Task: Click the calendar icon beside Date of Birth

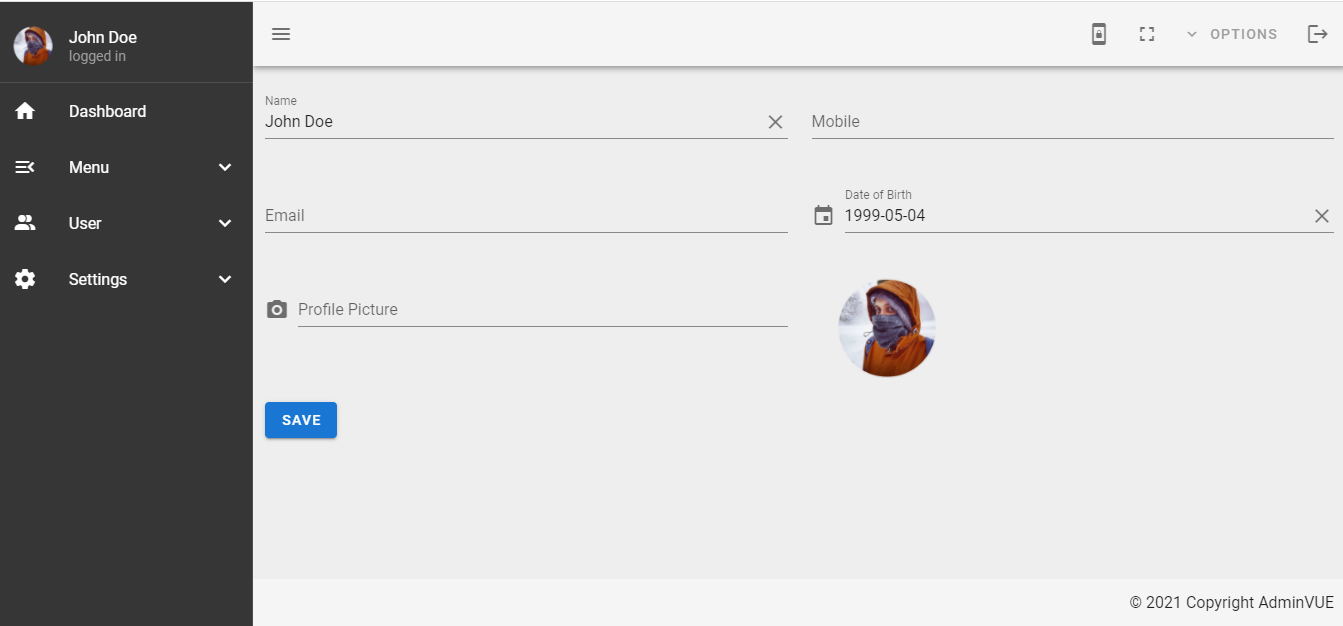Action: click(823, 215)
